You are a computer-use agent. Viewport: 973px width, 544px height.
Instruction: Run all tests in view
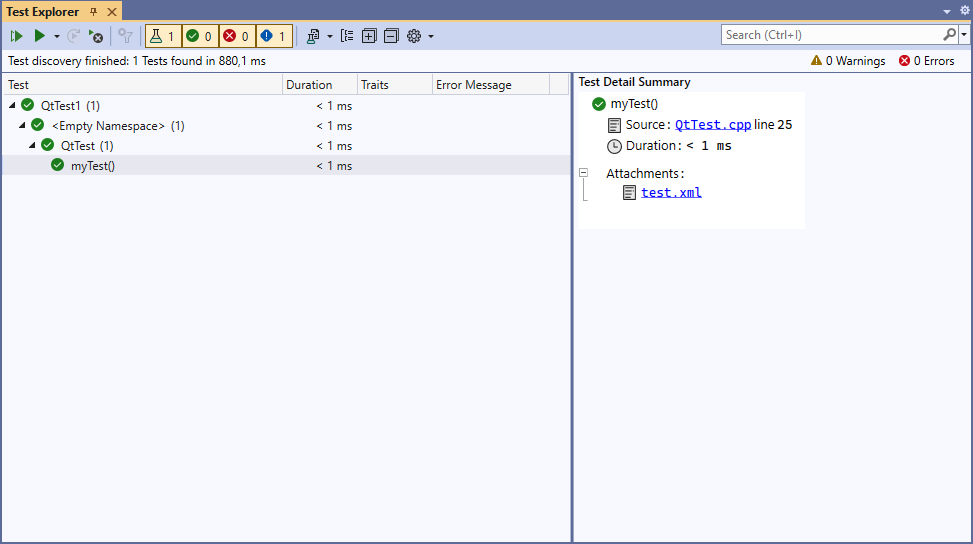click(16, 36)
